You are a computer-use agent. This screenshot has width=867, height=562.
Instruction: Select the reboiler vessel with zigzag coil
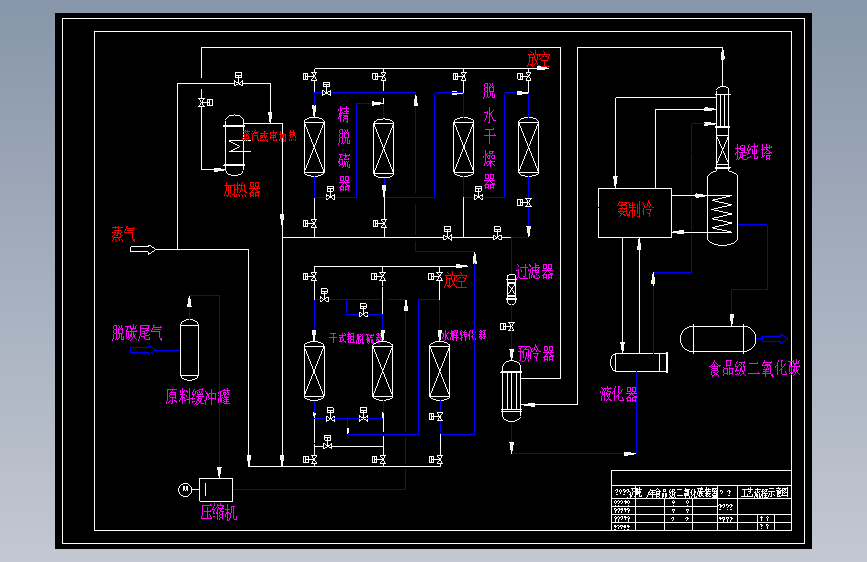pos(722,209)
